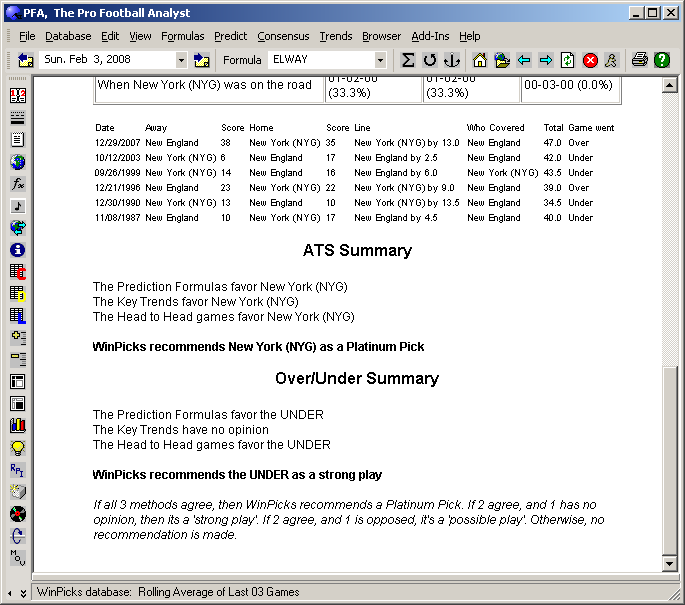Expand the Formula dropdown showing ELWAY
Screen dimensions: 685x605
380,60
